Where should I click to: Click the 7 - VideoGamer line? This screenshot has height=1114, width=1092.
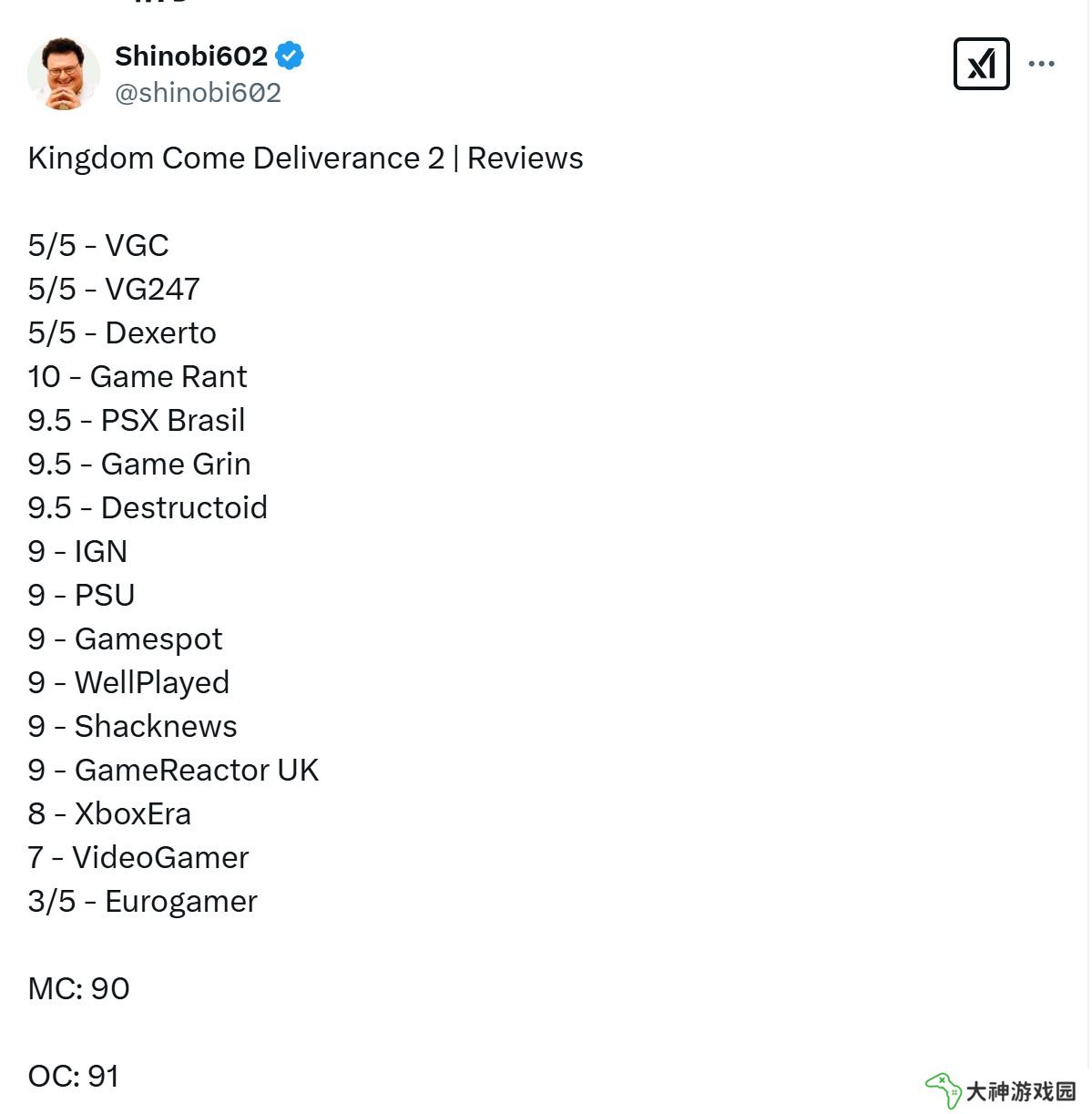pyautogui.click(x=138, y=857)
